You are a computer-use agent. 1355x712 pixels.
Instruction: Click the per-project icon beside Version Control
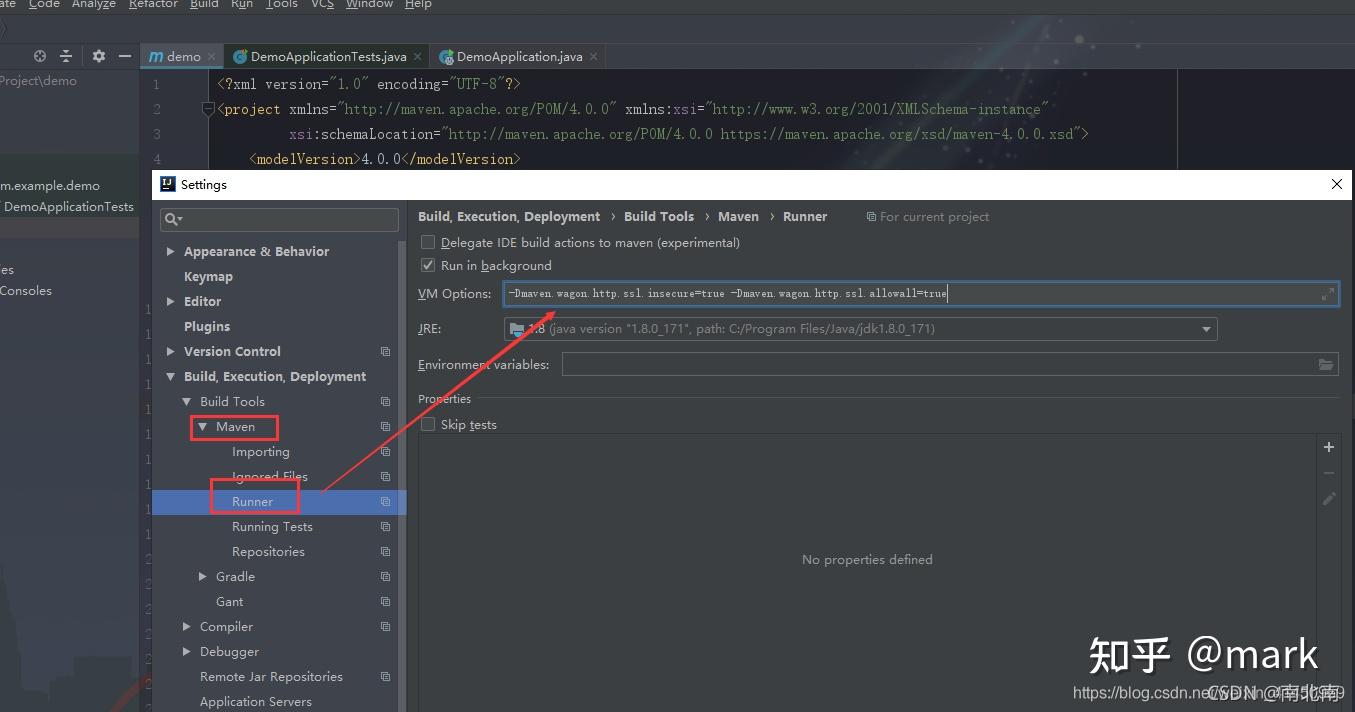pyautogui.click(x=385, y=352)
